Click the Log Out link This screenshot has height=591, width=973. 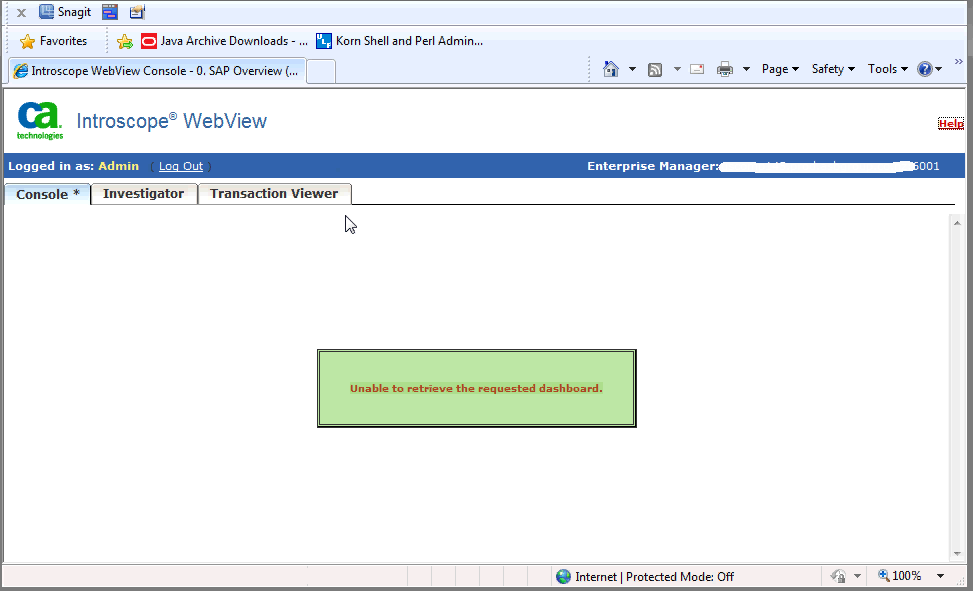coord(181,166)
